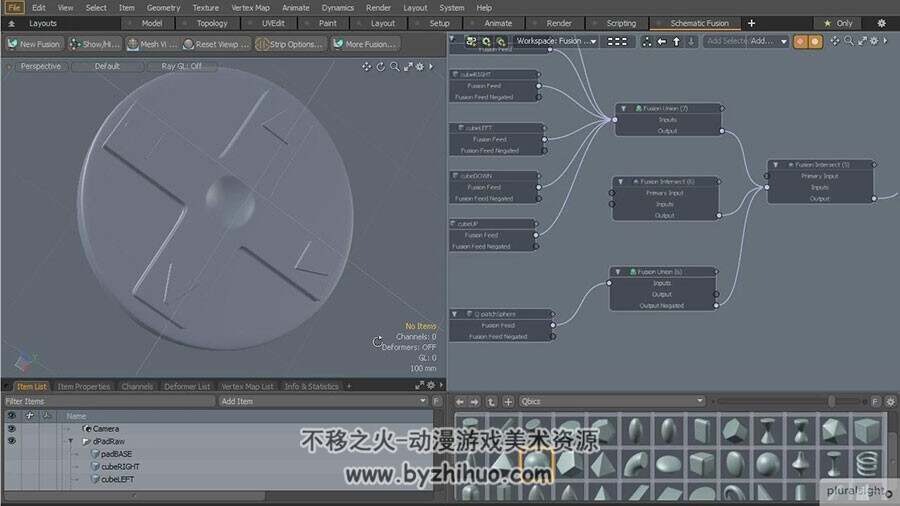The image size is (900, 506).
Task: Maximize the schematic panel
Action: (862, 41)
